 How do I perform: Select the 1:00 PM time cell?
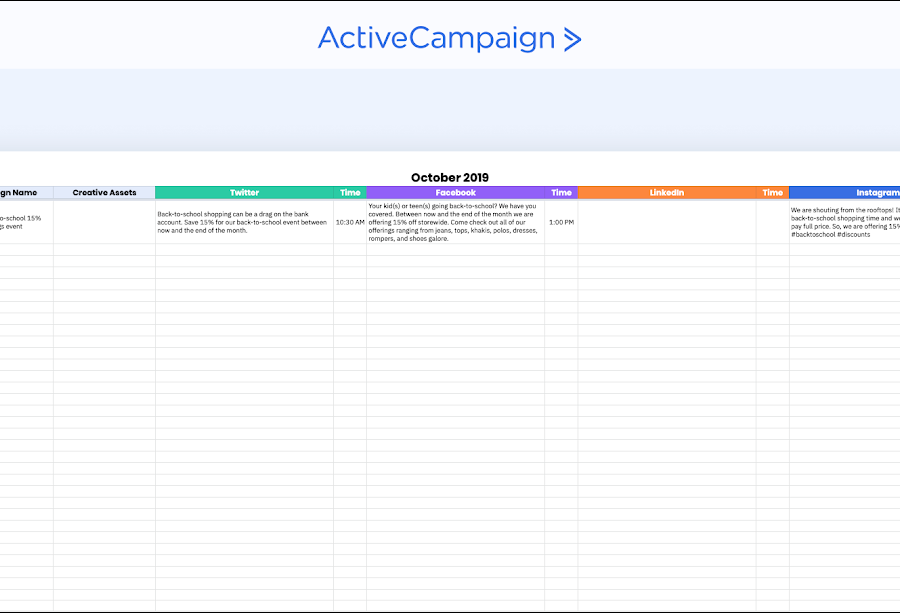(x=561, y=222)
